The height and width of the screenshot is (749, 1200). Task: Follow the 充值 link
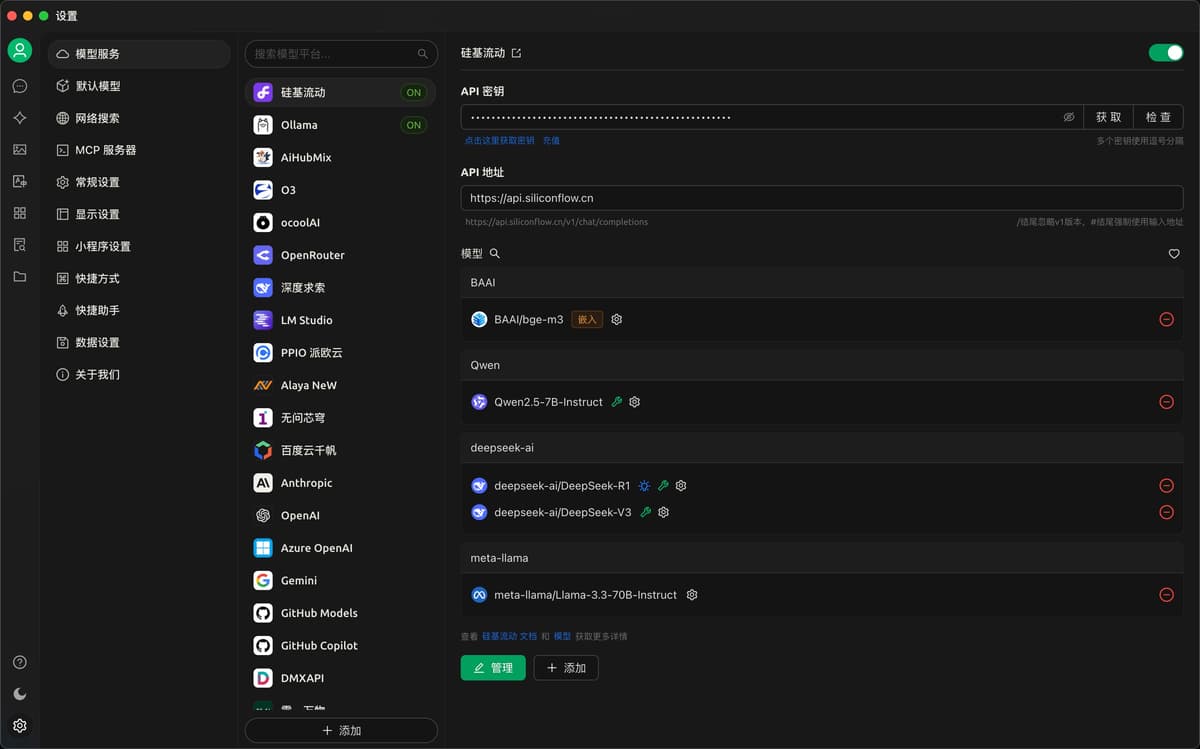(551, 141)
